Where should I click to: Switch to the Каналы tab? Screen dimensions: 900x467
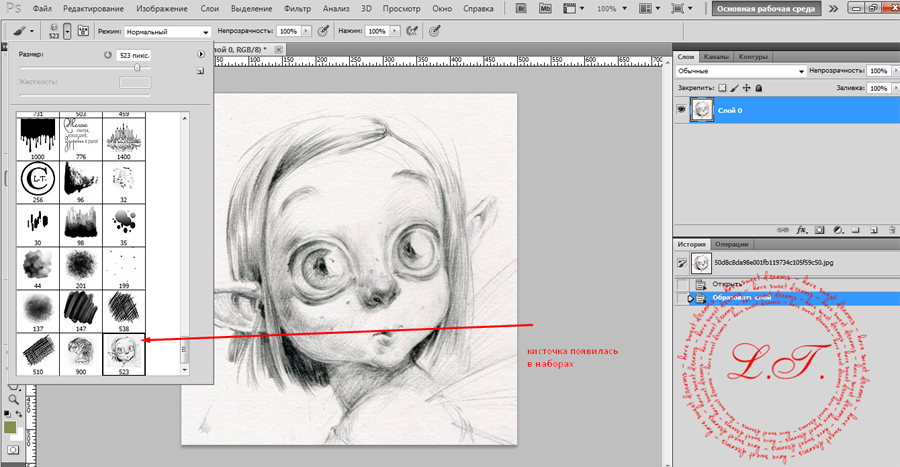coord(716,56)
